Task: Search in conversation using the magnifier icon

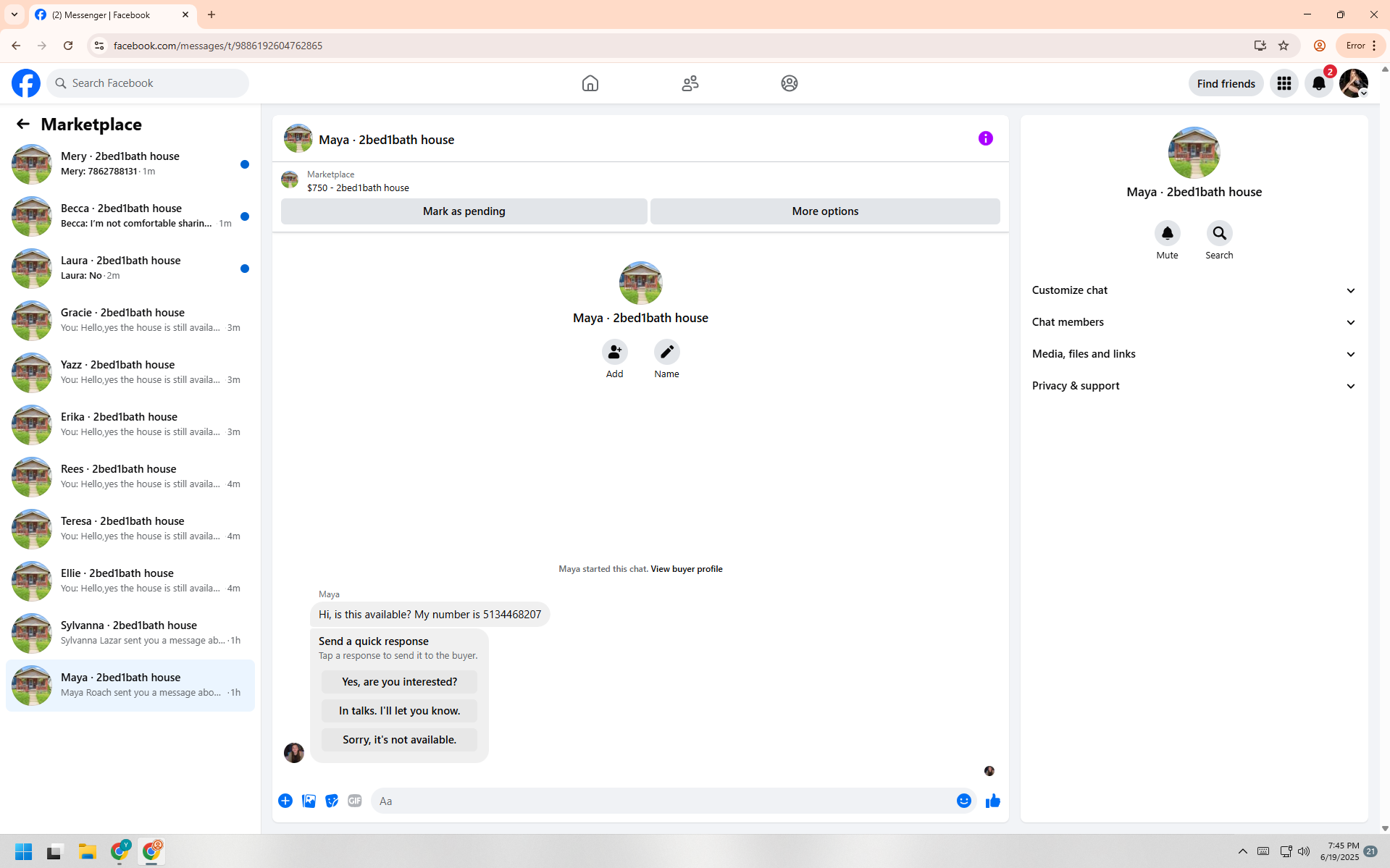Action: (1219, 233)
